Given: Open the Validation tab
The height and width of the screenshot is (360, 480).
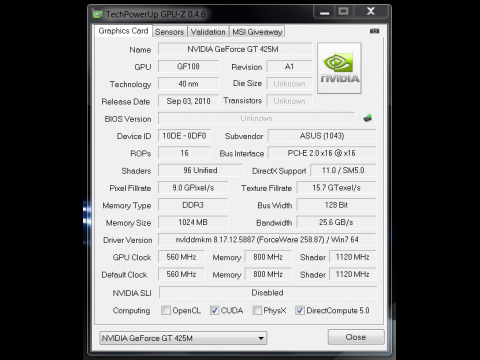Looking at the screenshot, I should (x=208, y=32).
